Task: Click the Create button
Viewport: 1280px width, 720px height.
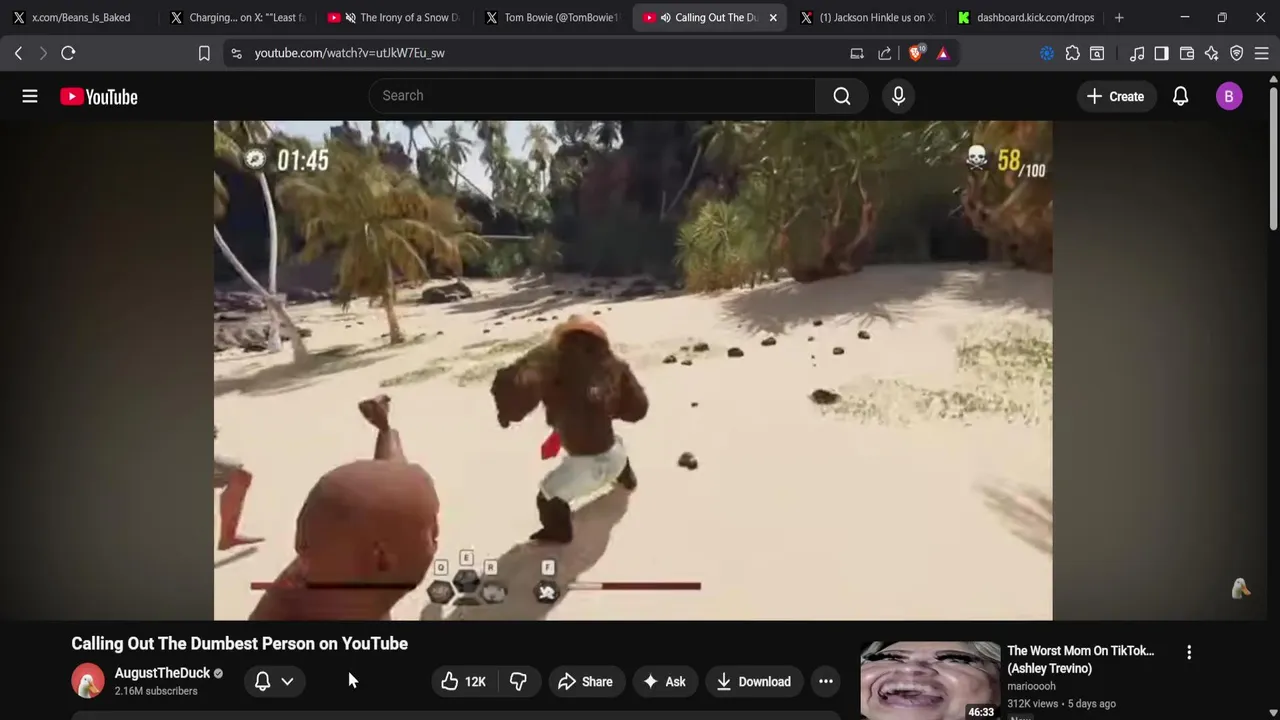Action: [x=1115, y=96]
